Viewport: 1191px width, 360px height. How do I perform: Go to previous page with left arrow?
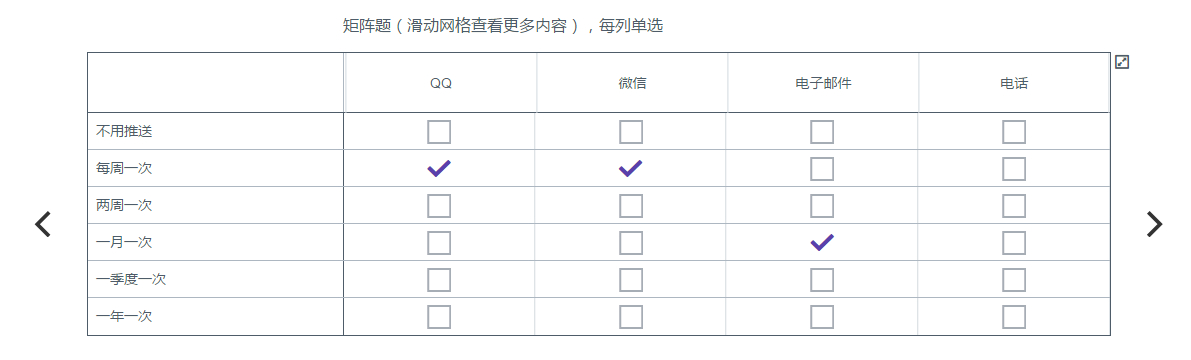click(x=43, y=224)
